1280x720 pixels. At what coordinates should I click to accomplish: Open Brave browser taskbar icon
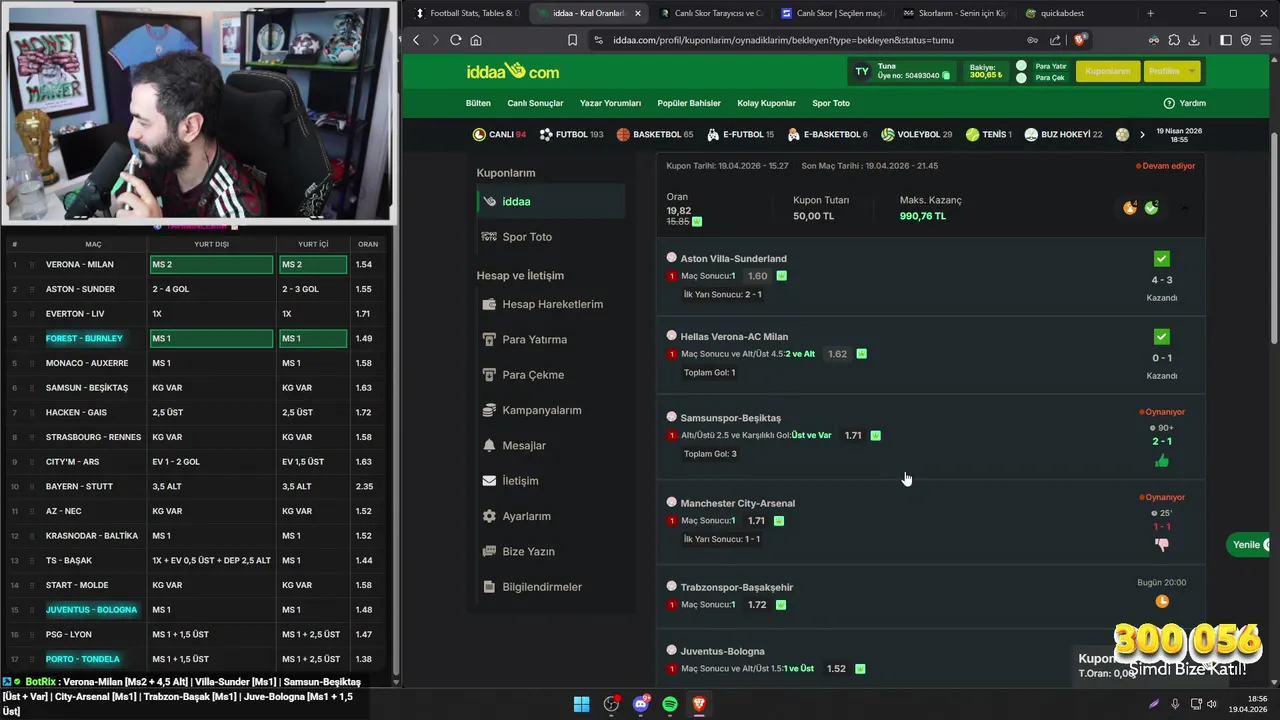699,704
